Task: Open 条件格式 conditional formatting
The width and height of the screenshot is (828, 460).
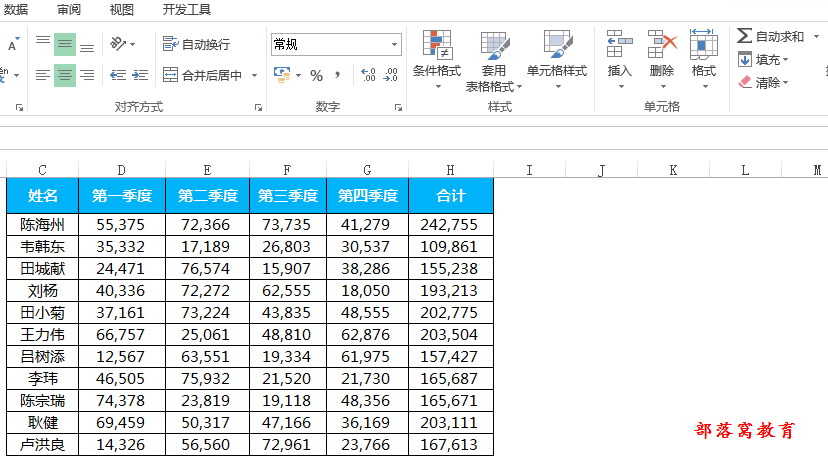Action: [x=437, y=60]
